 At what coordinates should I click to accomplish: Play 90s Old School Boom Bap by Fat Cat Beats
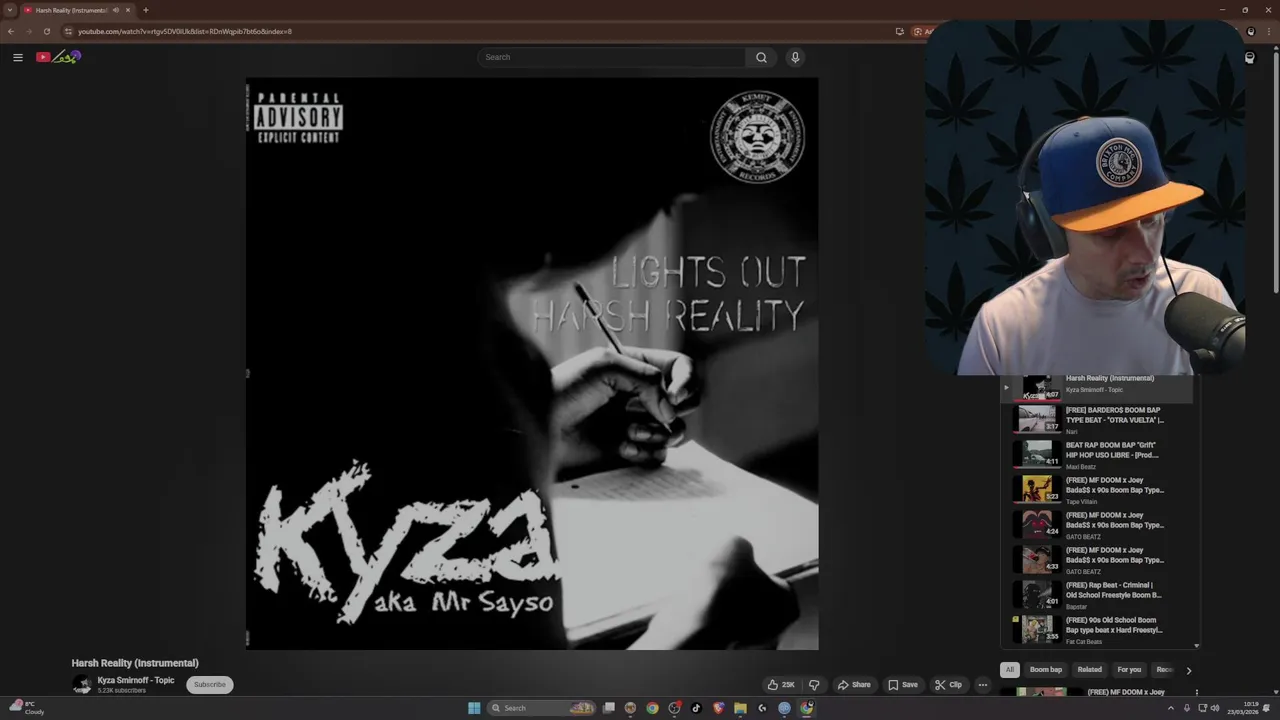coord(1098,629)
